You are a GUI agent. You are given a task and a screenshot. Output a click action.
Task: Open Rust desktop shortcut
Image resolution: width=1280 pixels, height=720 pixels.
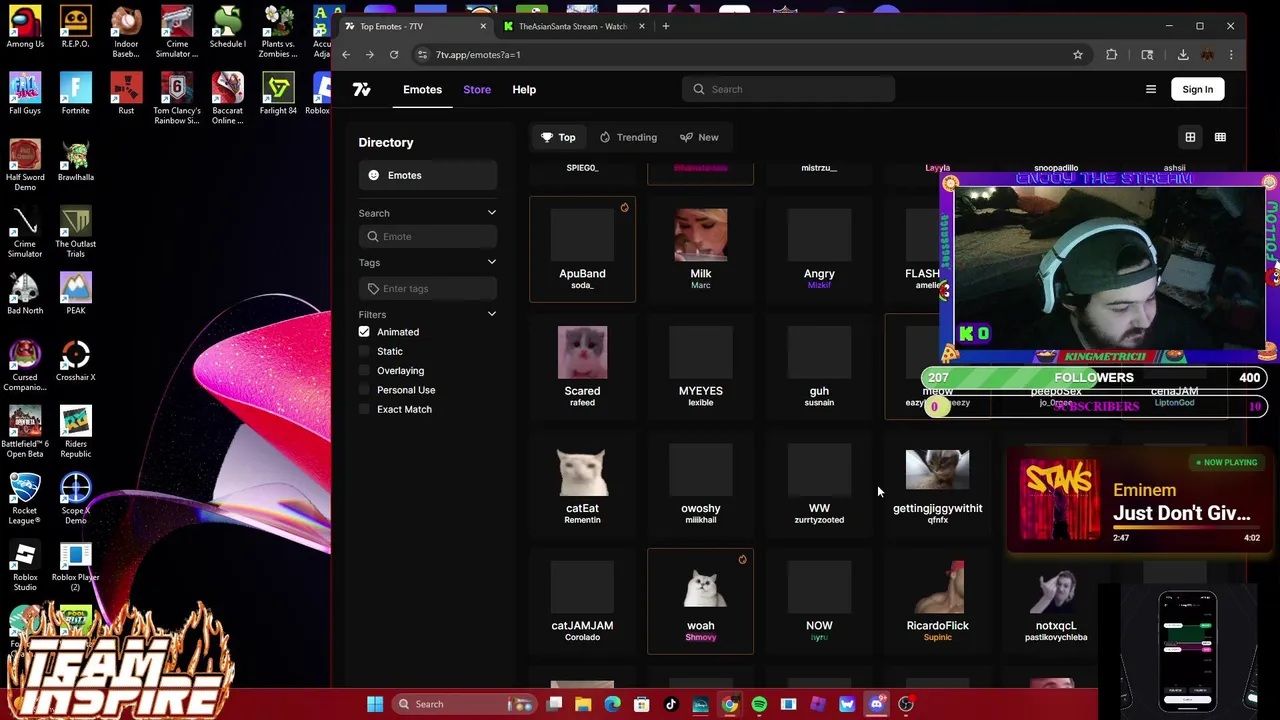(126, 94)
